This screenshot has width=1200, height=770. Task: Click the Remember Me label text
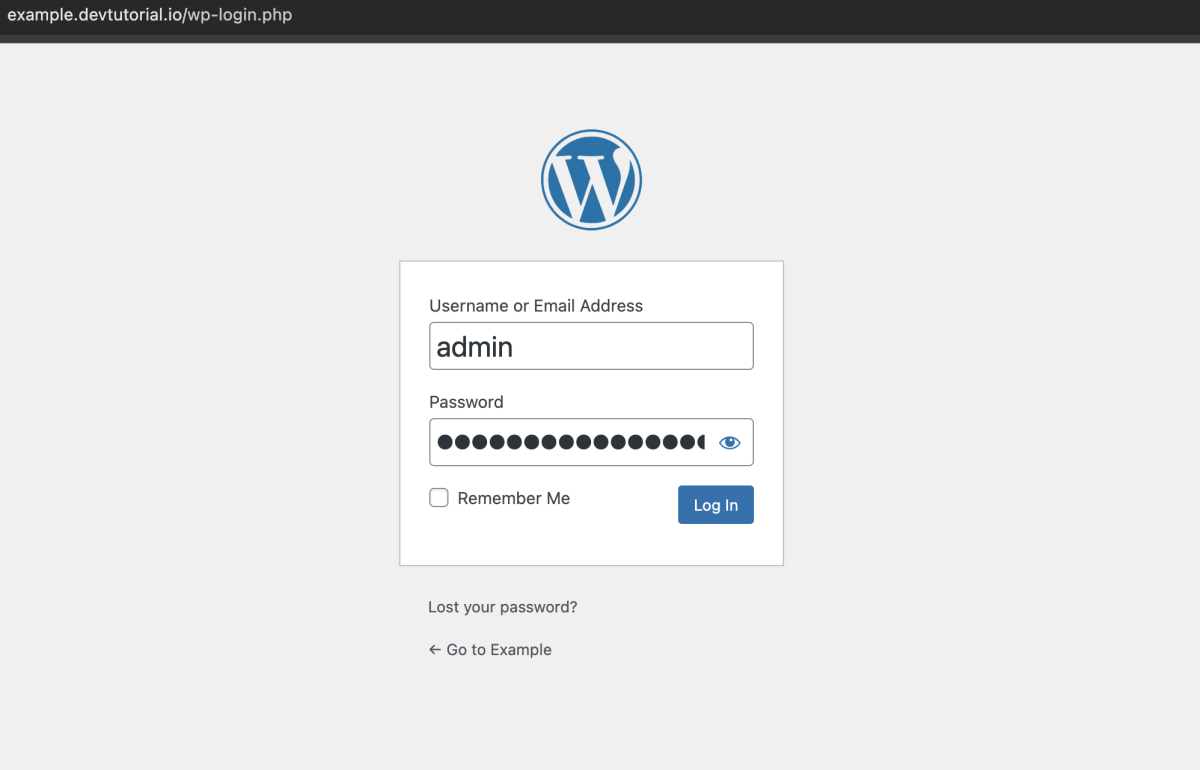514,498
